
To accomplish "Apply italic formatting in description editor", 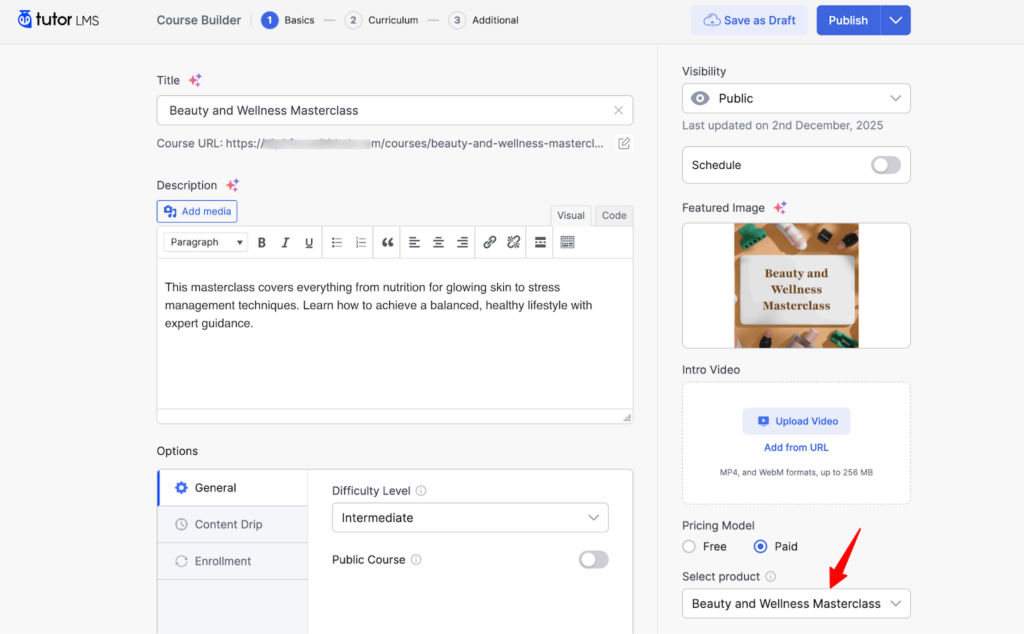I will pyautogui.click(x=285, y=242).
